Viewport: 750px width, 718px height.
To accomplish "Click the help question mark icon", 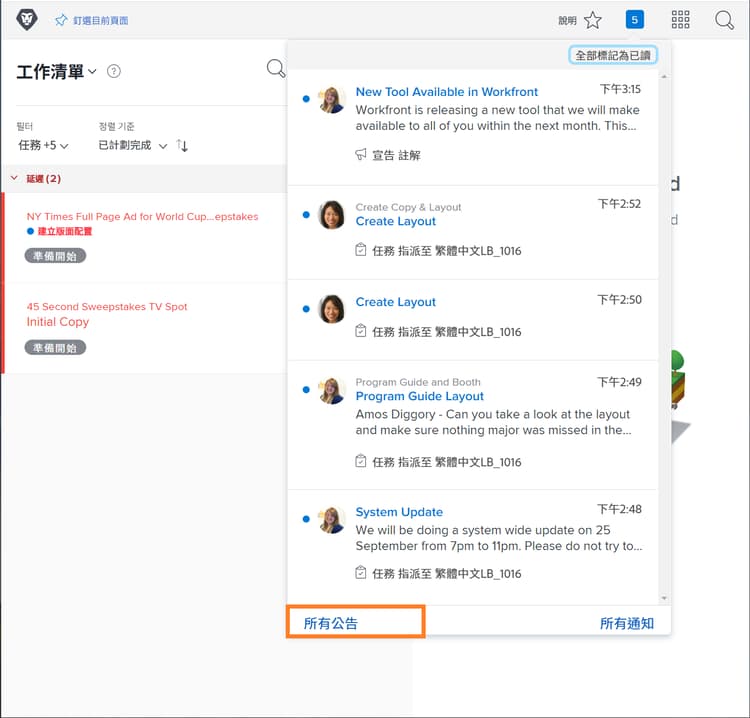I will 114,71.
